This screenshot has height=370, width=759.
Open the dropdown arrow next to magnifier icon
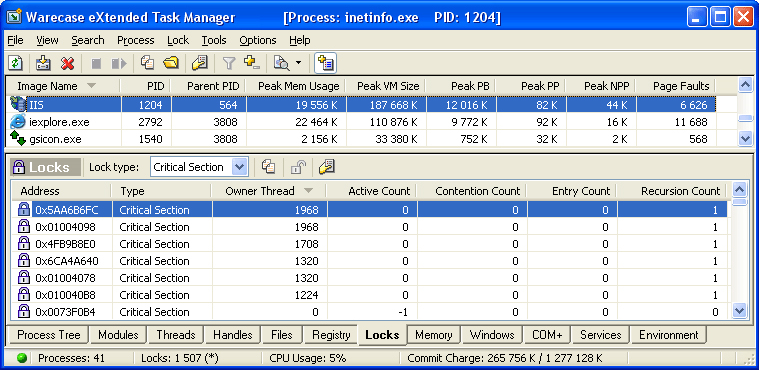298,63
